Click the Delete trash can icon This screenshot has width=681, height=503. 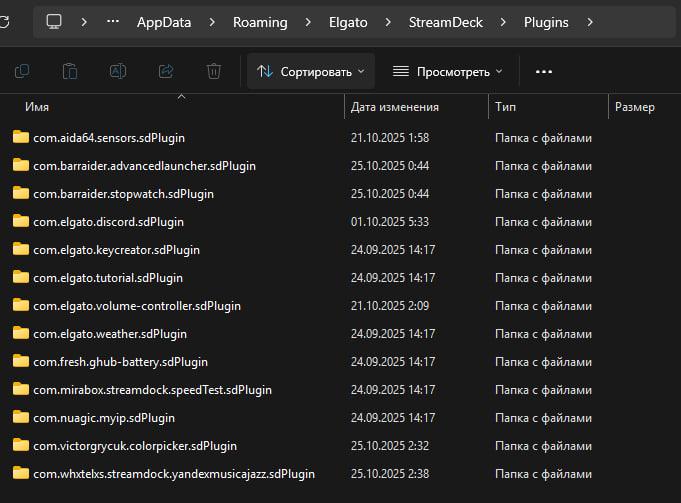213,71
